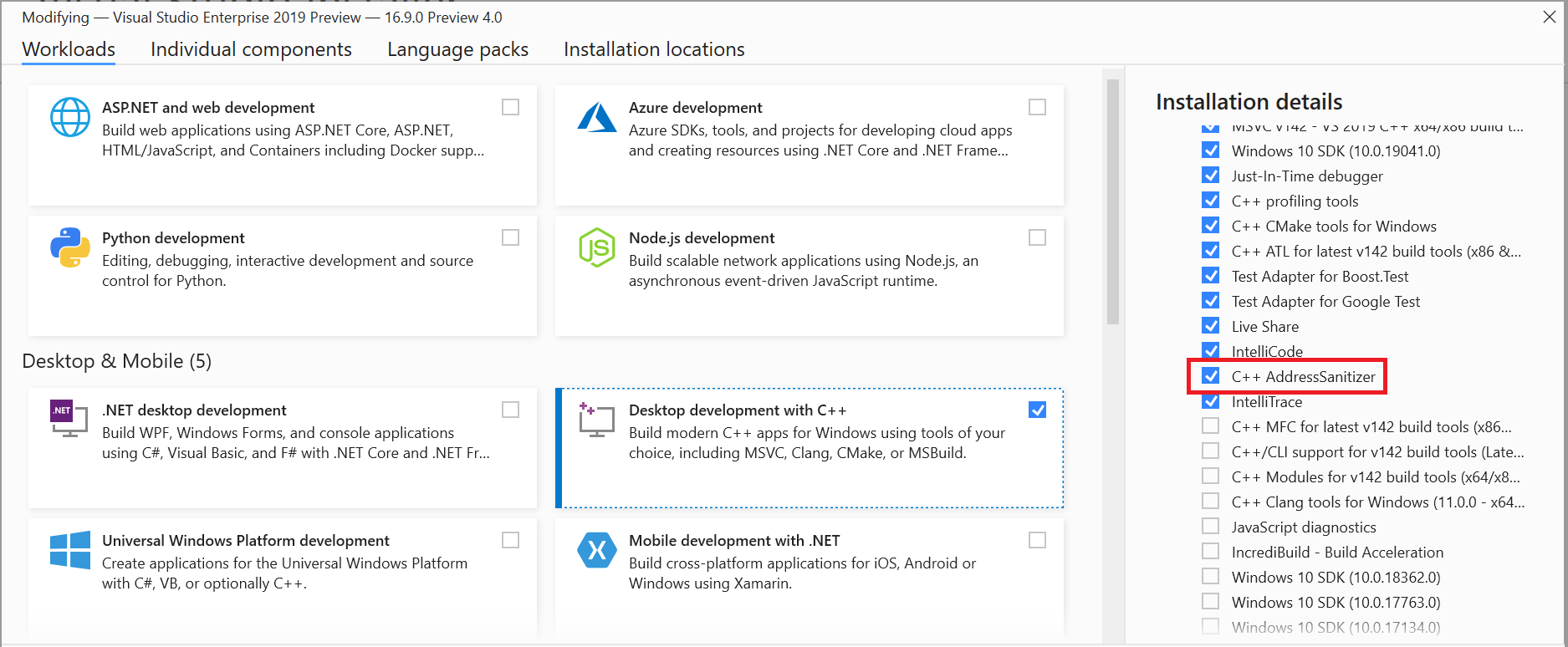Uncheck the Desktop development with C++ workload
1568x647 pixels.
pyautogui.click(x=1037, y=410)
